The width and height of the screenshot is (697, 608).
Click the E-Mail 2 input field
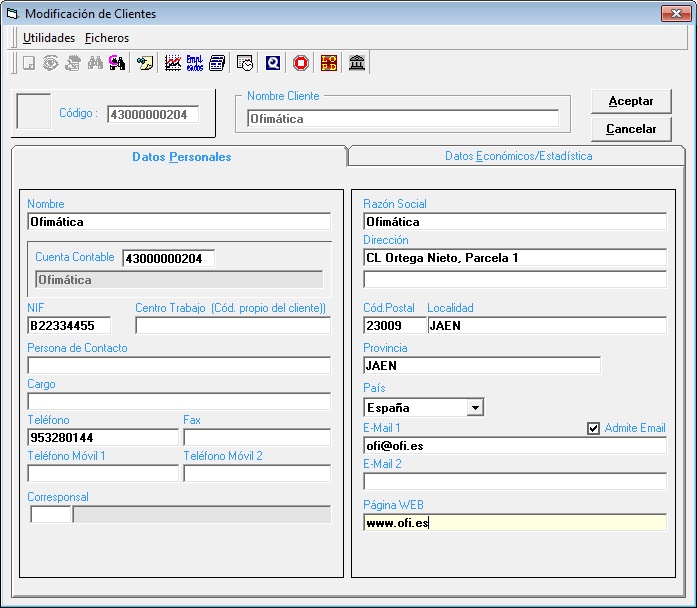pyautogui.click(x=515, y=482)
